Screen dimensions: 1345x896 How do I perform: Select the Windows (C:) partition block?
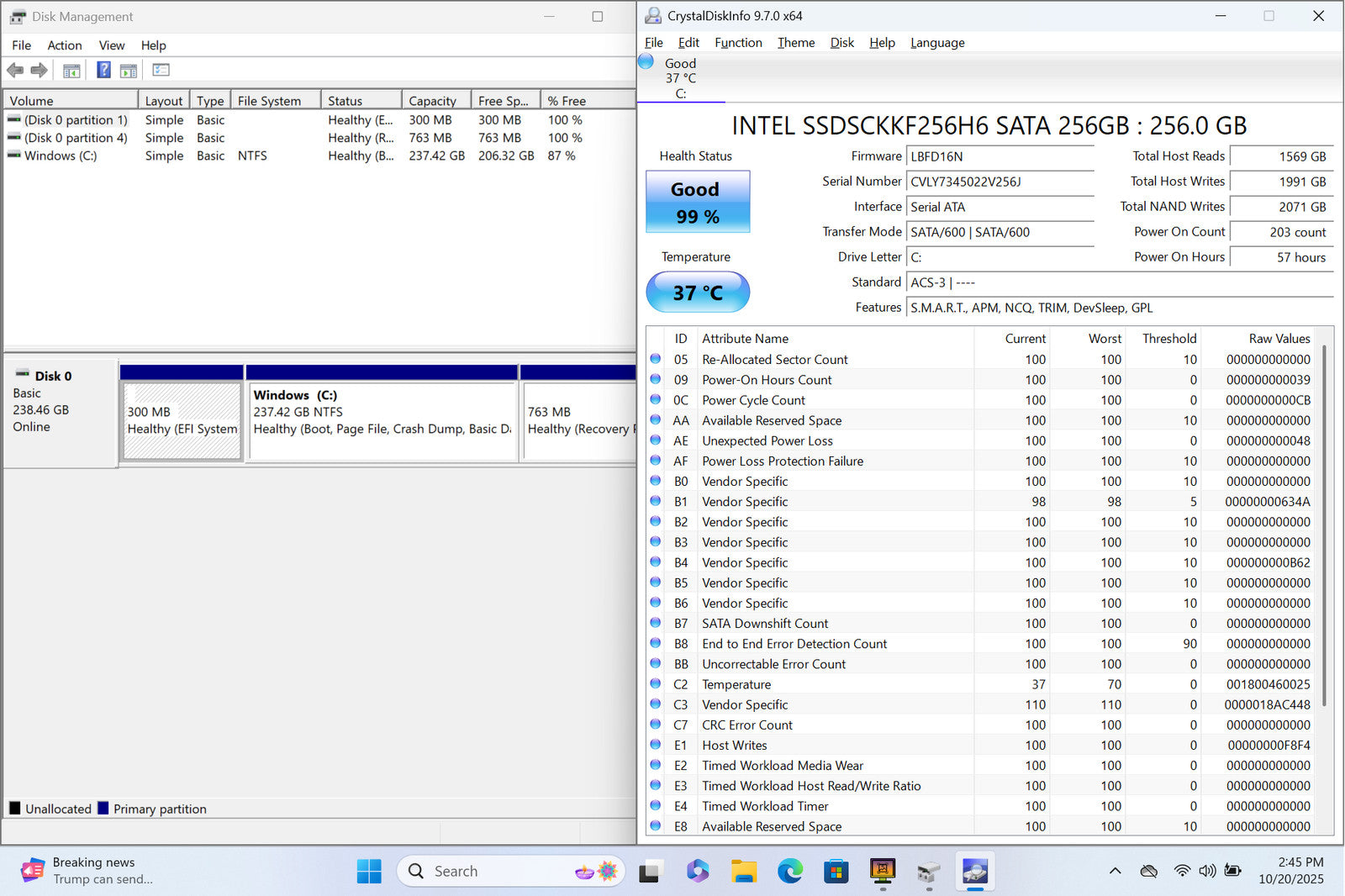coord(382,420)
